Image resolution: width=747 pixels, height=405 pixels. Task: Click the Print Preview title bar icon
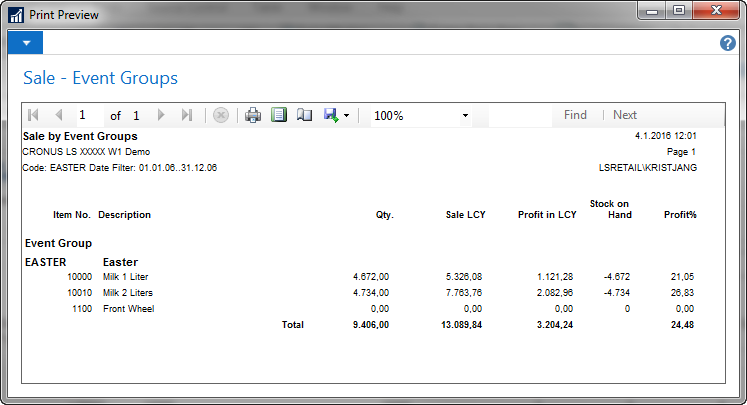[15, 13]
